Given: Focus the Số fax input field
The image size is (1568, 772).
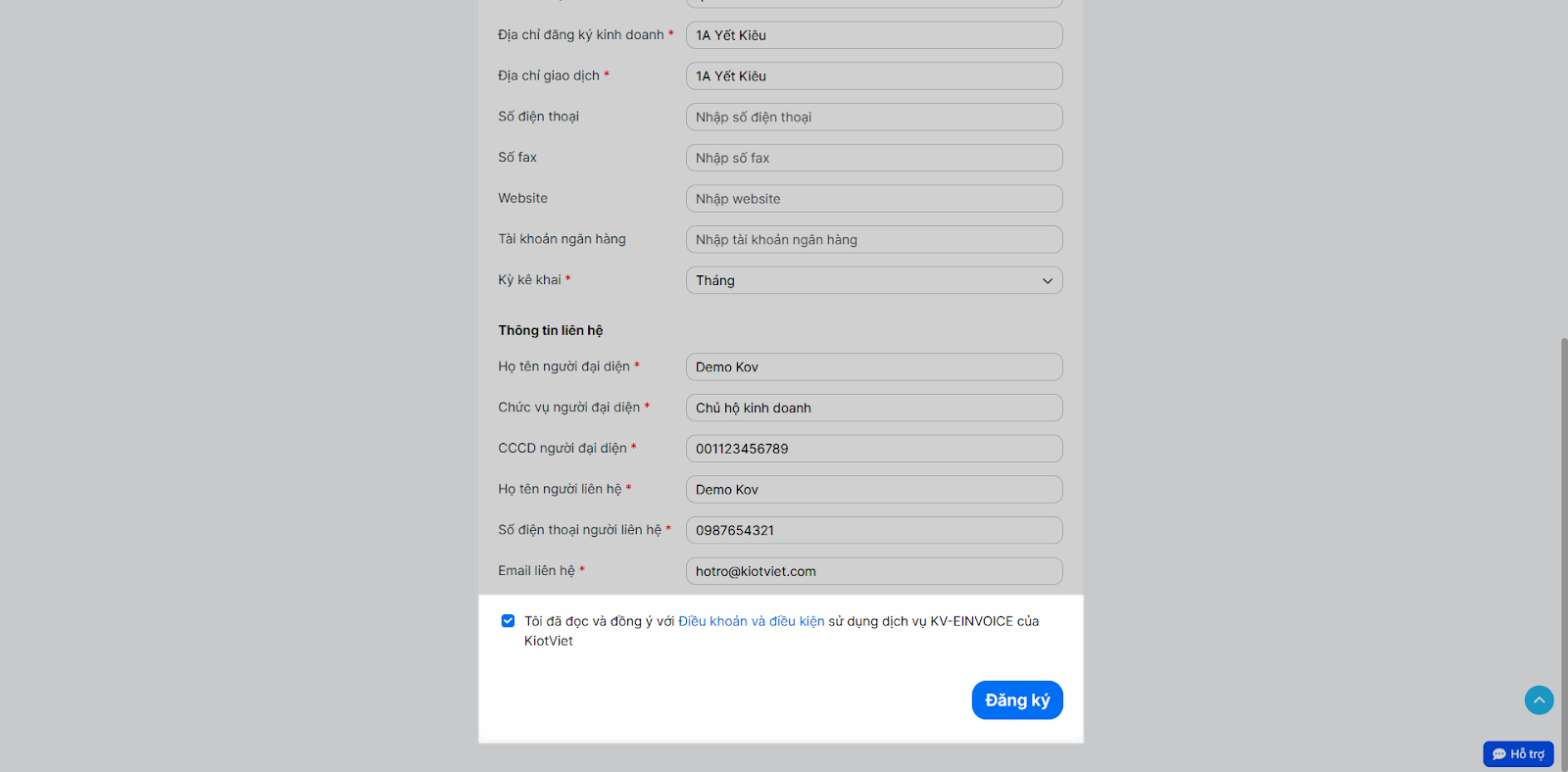Looking at the screenshot, I should coord(873,158).
